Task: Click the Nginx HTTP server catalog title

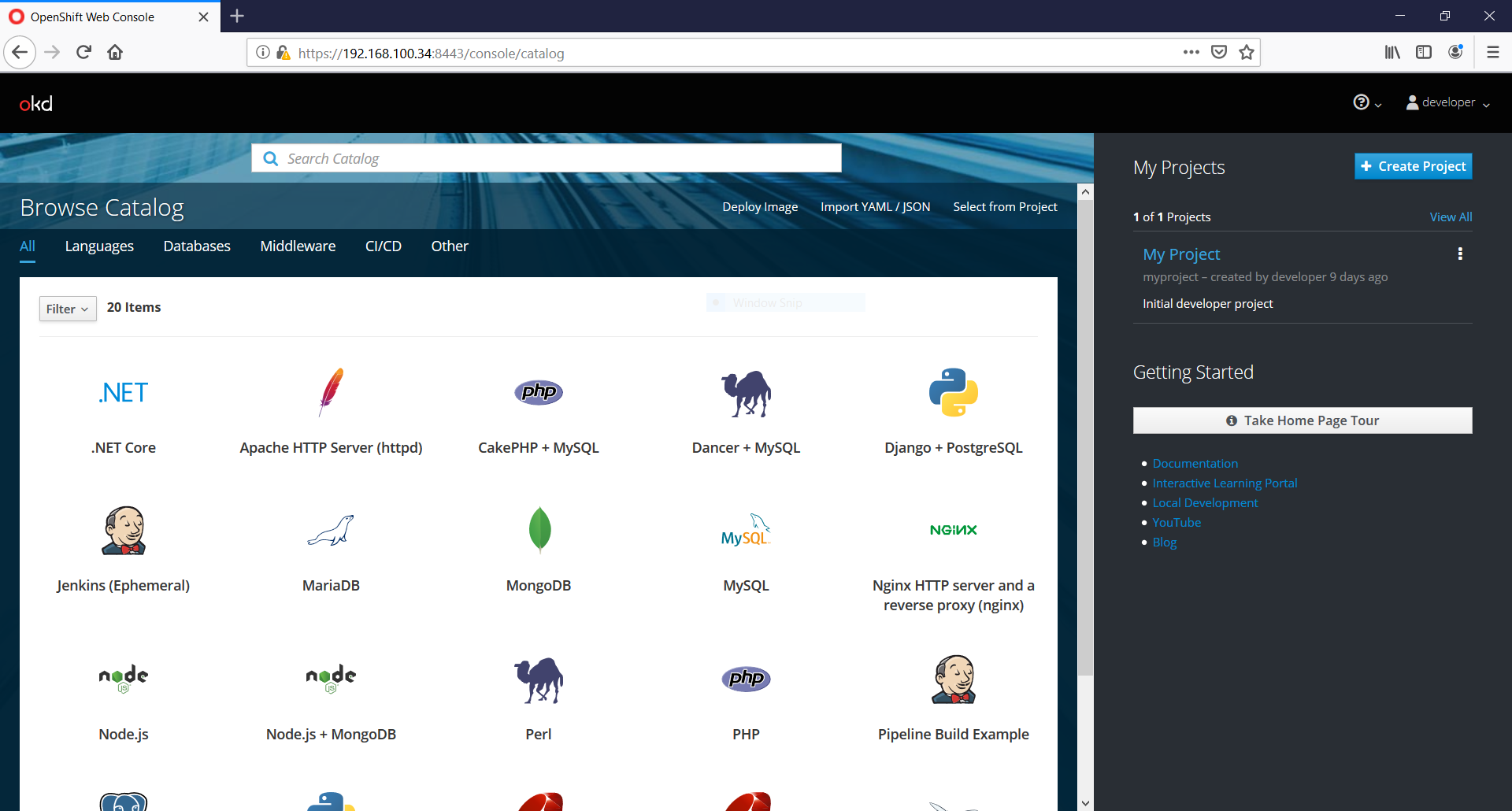Action: 954,595
